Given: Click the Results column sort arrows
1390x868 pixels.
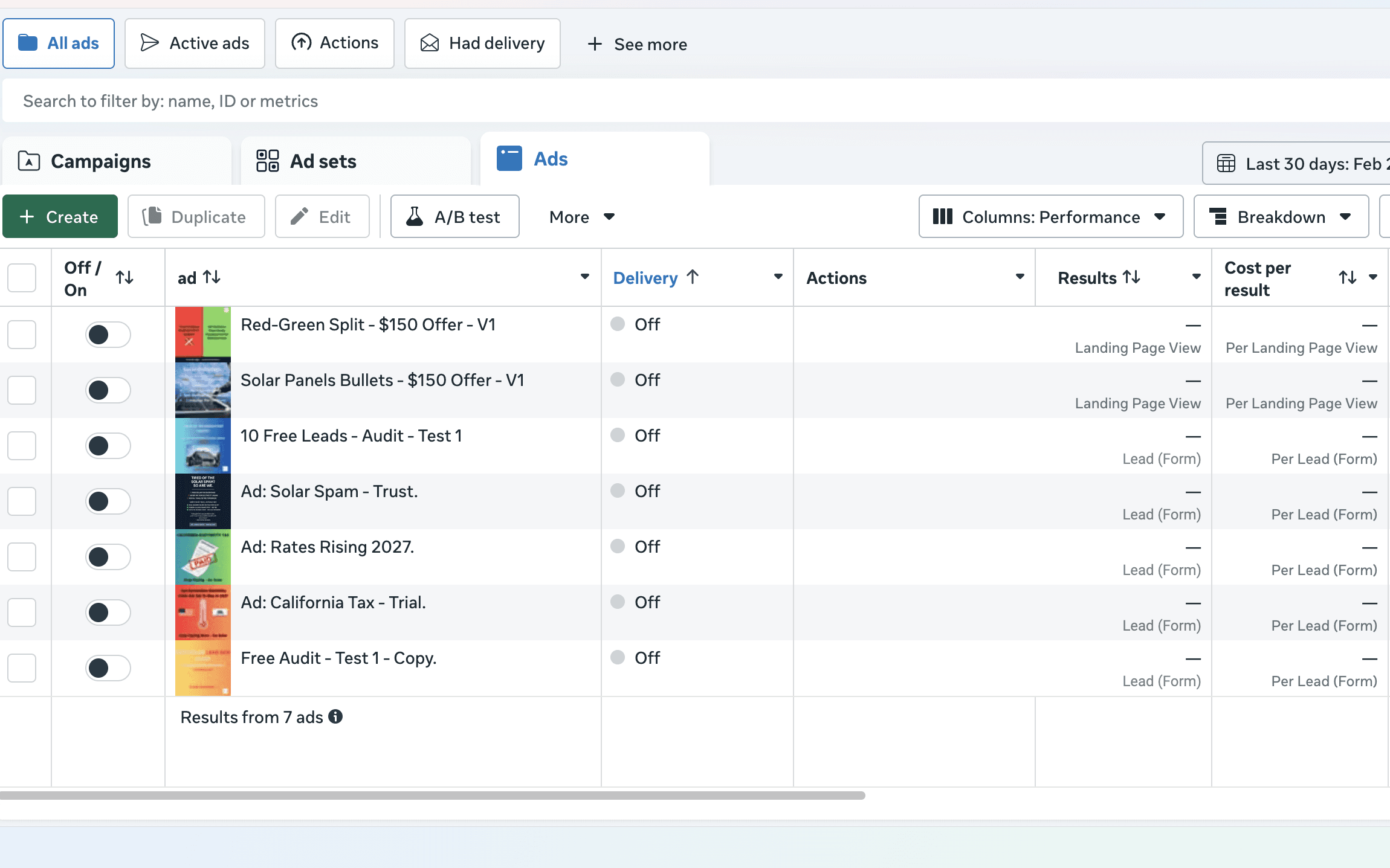Looking at the screenshot, I should coord(1131,277).
